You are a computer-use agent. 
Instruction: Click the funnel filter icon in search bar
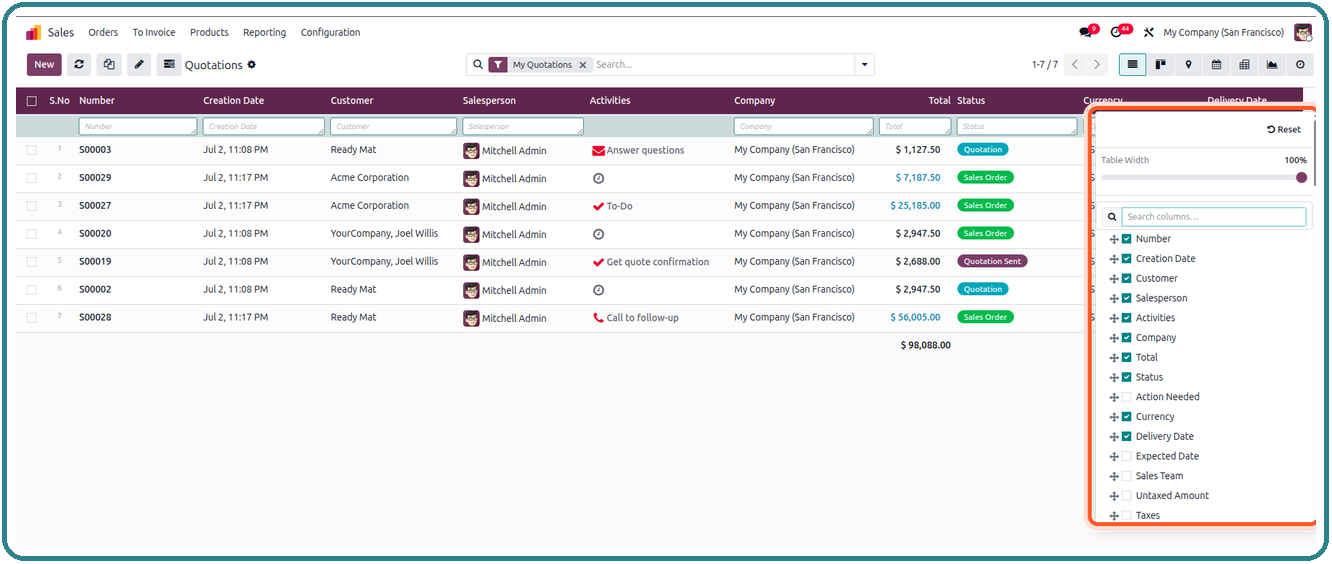(x=498, y=65)
